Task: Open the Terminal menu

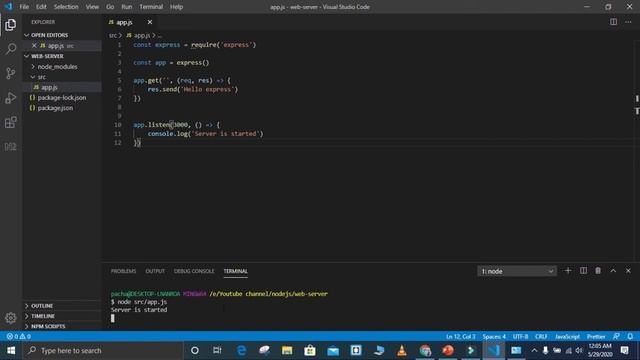Action: [x=151, y=7]
